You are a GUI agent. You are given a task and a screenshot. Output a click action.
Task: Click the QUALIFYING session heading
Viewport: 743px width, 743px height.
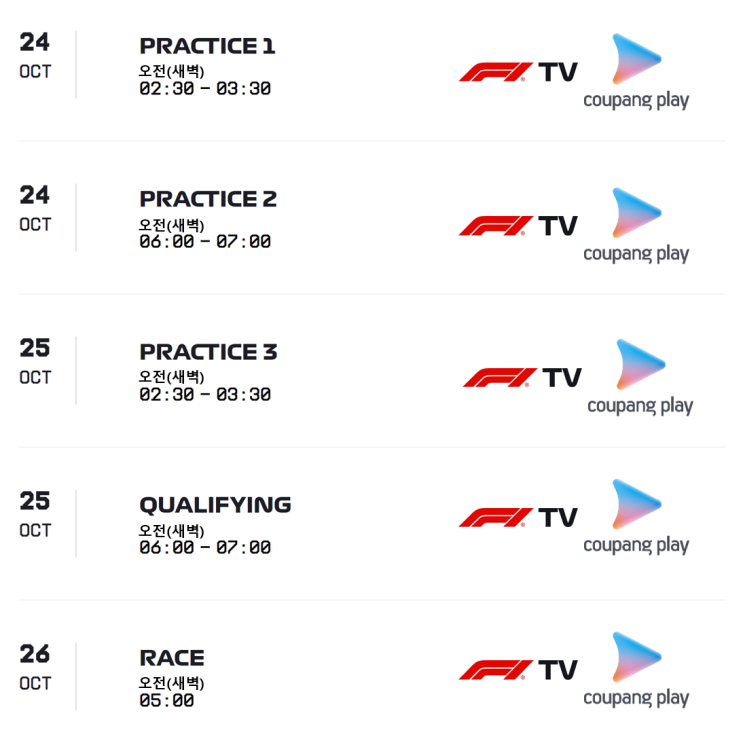(x=215, y=505)
